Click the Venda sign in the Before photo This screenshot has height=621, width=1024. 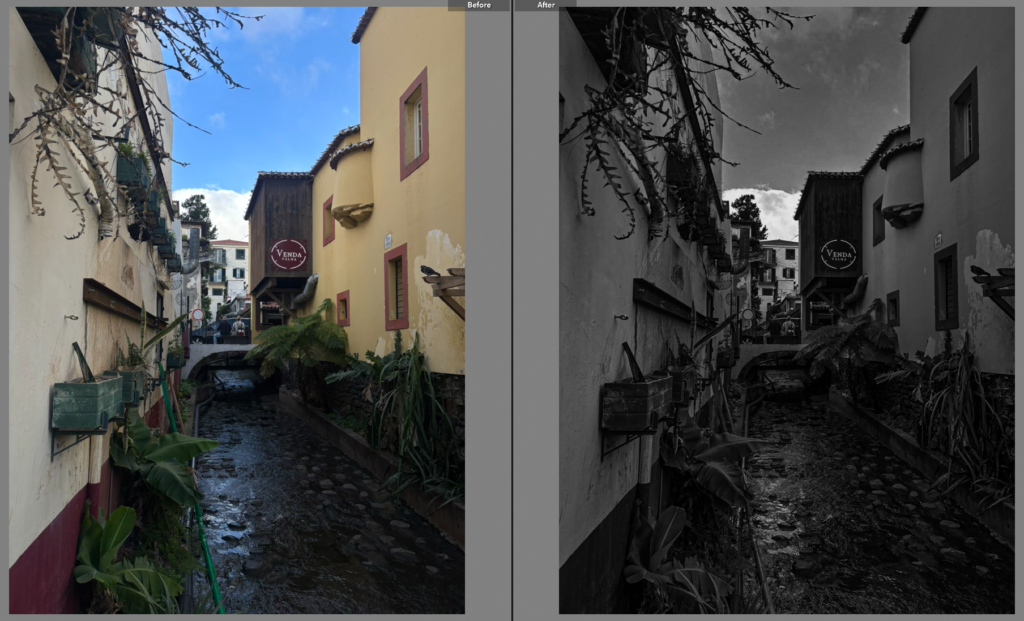pyautogui.click(x=288, y=254)
